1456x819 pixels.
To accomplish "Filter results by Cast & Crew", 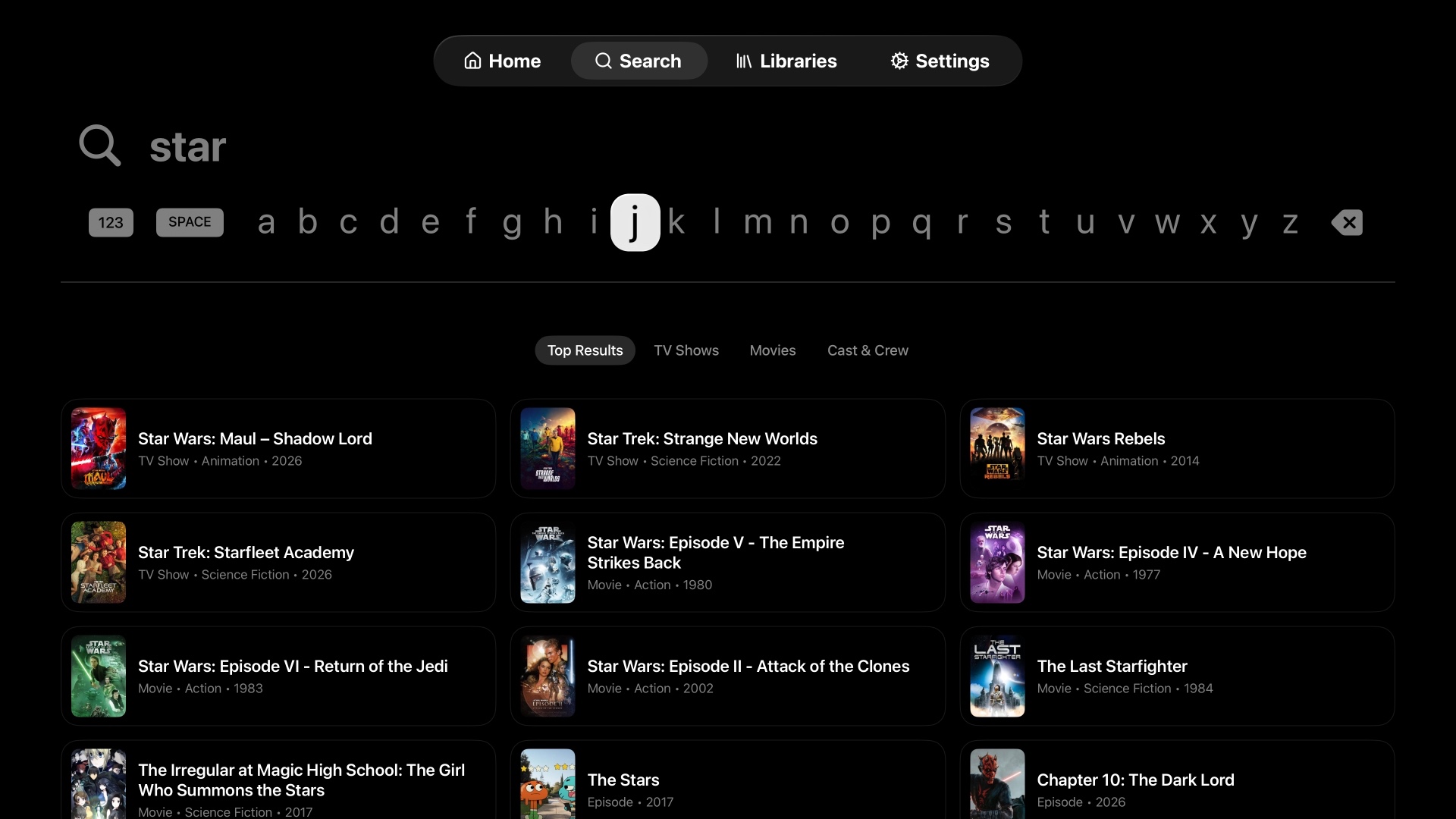I will coord(868,350).
